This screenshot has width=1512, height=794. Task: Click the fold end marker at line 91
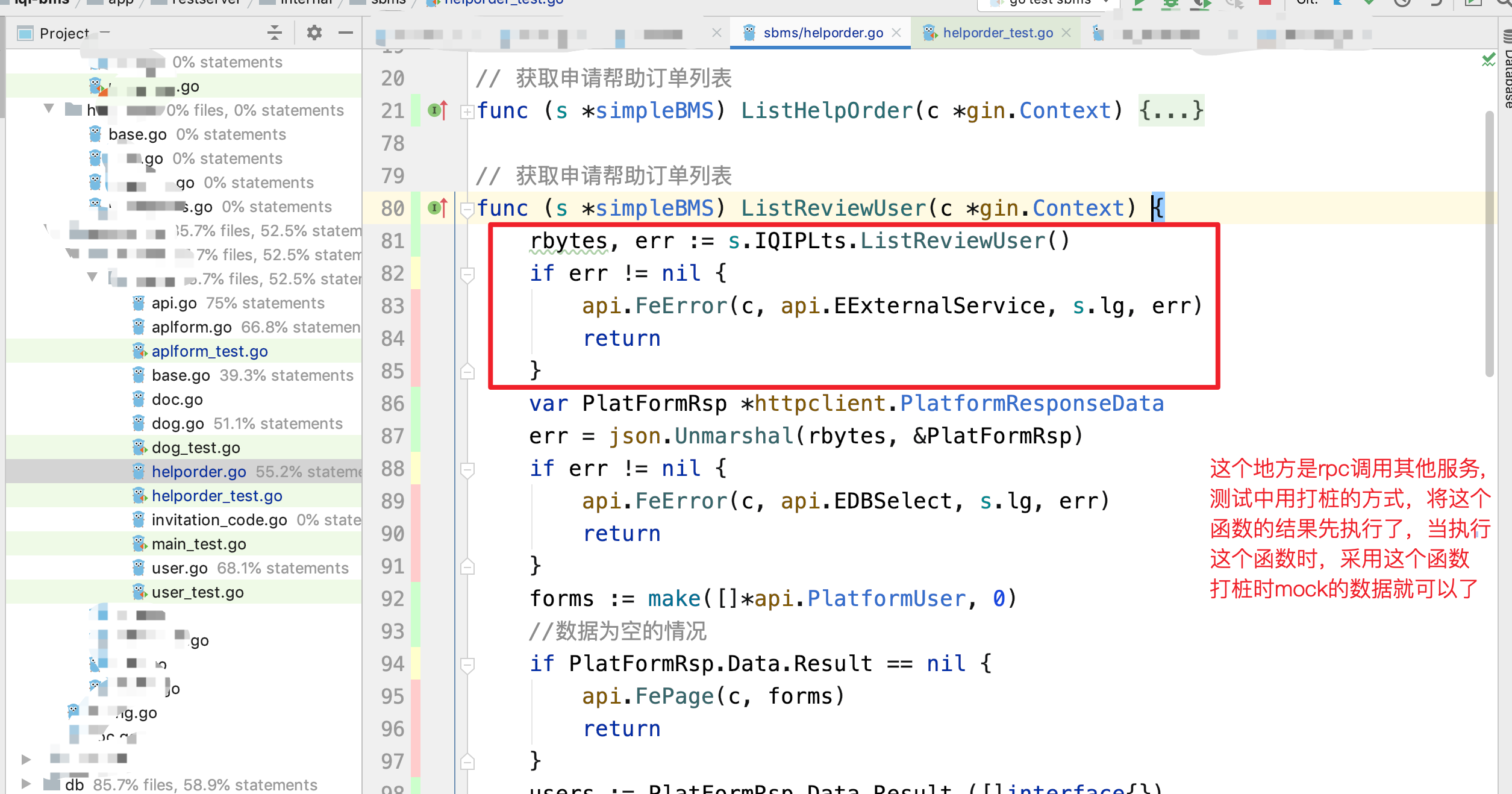coord(467,567)
